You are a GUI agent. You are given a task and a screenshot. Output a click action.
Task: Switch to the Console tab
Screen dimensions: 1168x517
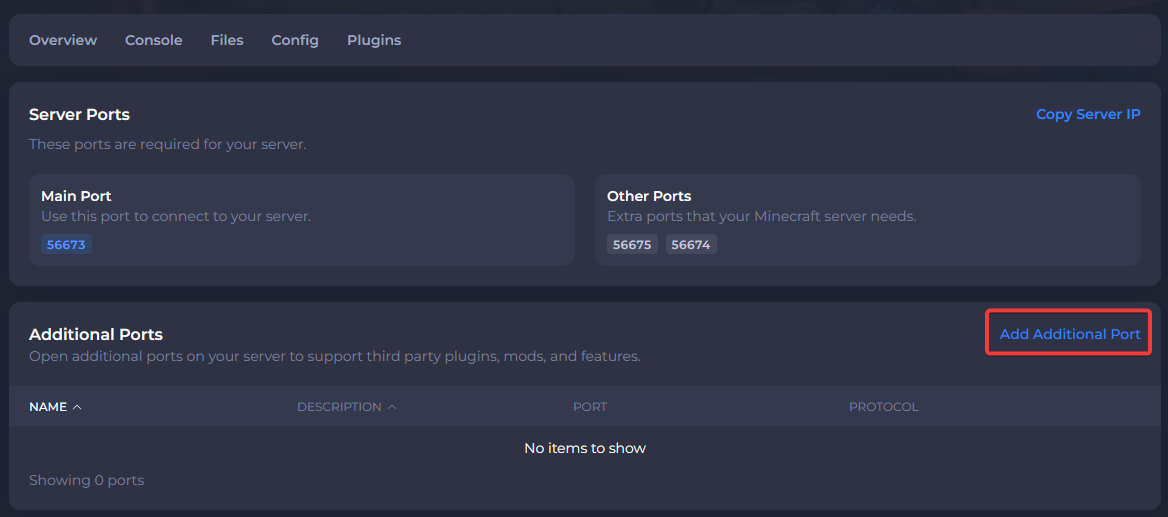pyautogui.click(x=153, y=40)
